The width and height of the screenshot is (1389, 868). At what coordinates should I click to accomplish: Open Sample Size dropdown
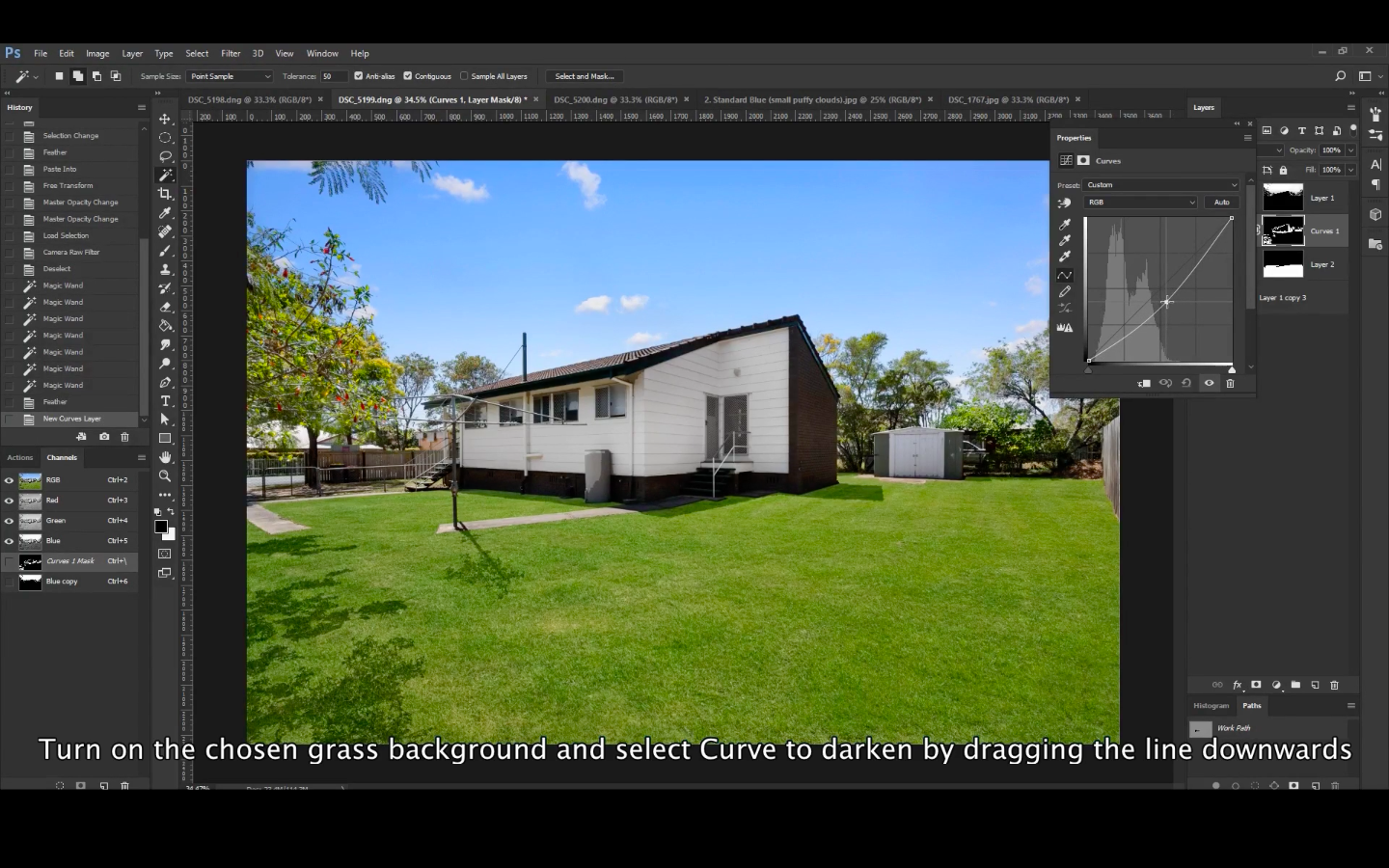coord(230,76)
